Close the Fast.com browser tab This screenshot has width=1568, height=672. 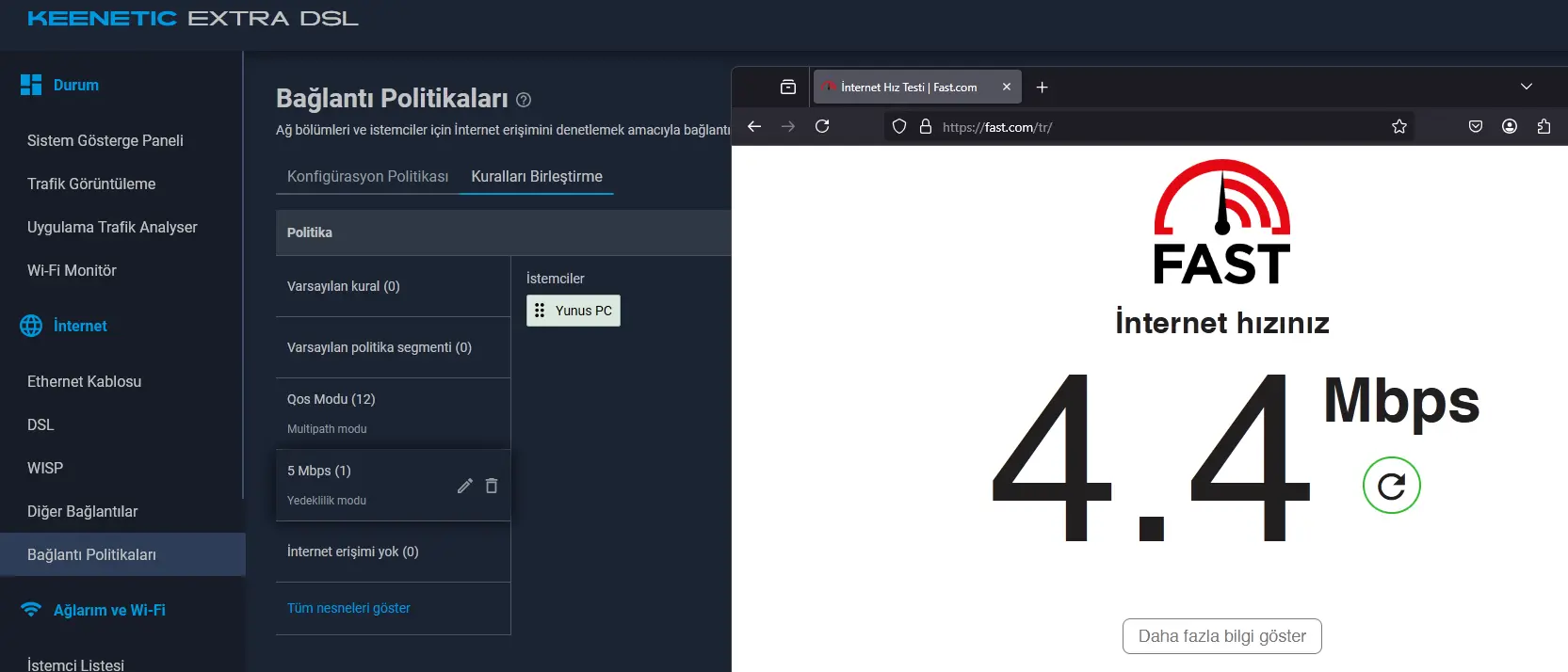tap(1007, 87)
